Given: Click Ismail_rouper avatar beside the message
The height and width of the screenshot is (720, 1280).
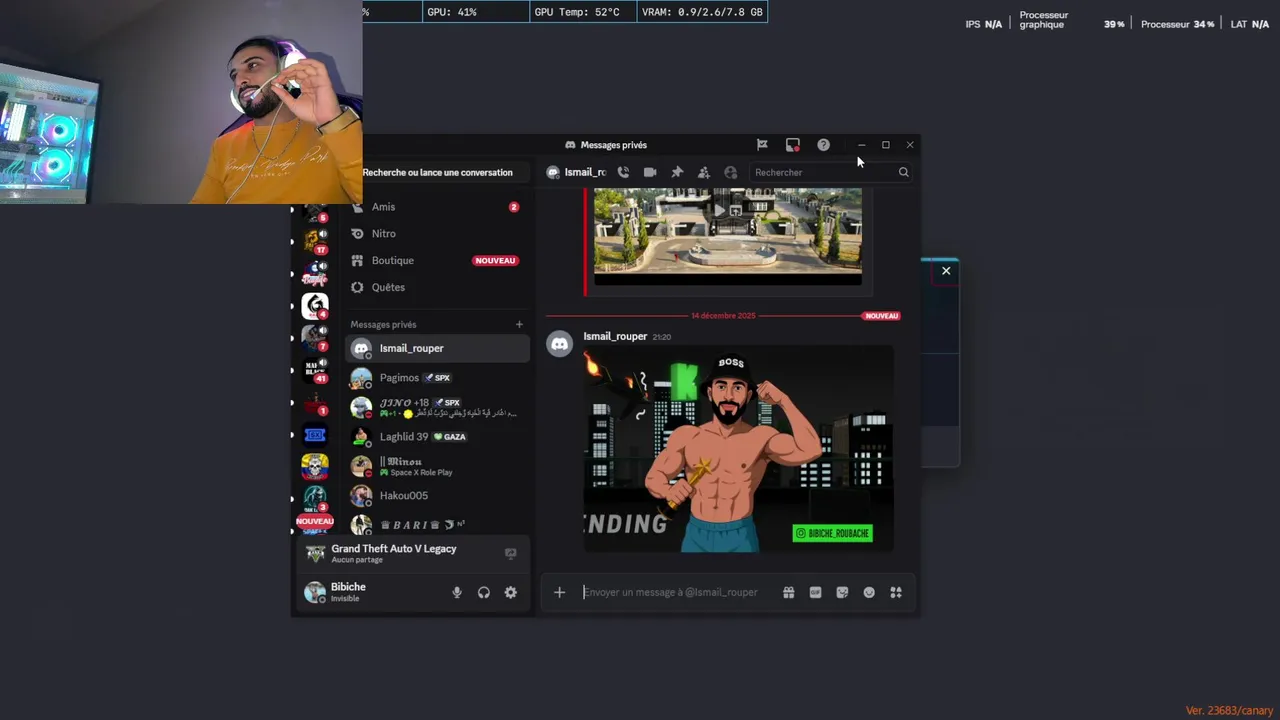Looking at the screenshot, I should click(x=559, y=344).
